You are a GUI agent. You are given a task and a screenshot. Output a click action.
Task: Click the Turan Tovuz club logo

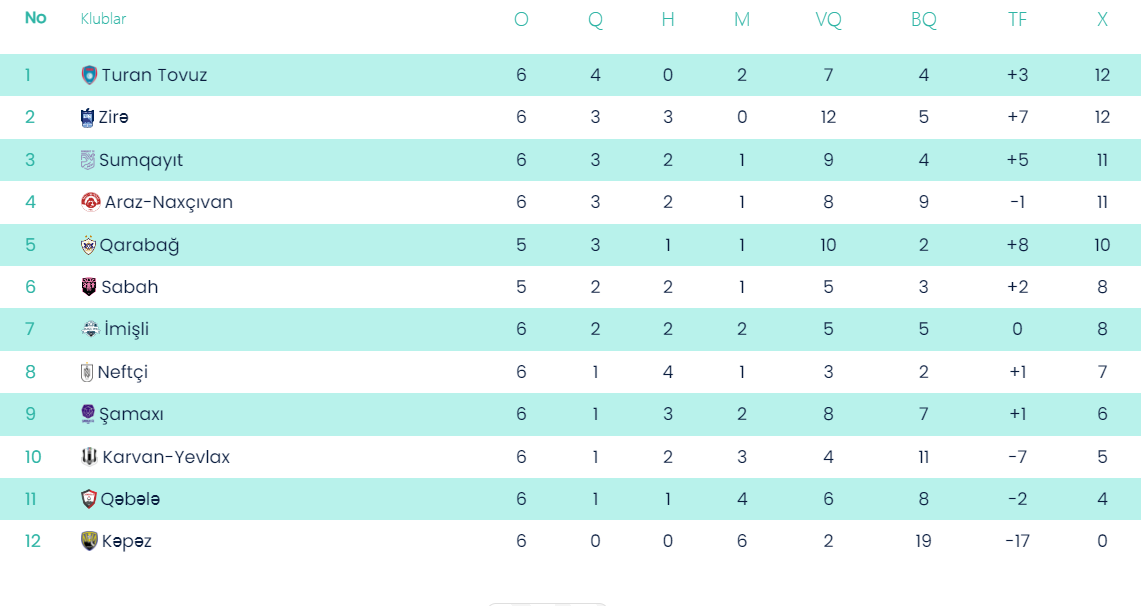[89, 75]
